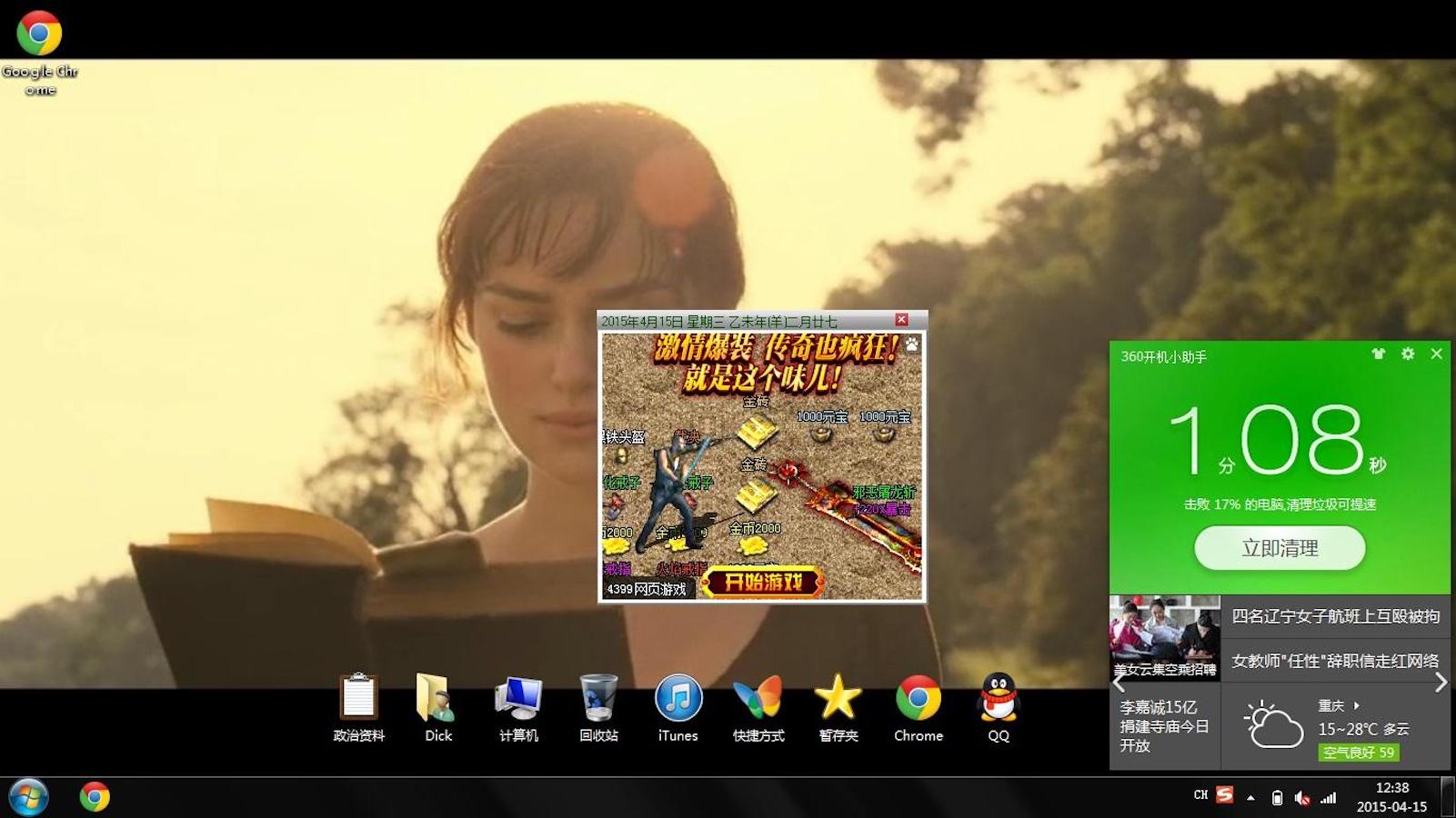Open the 计算机 computer icon
The image size is (1456, 818).
(518, 700)
